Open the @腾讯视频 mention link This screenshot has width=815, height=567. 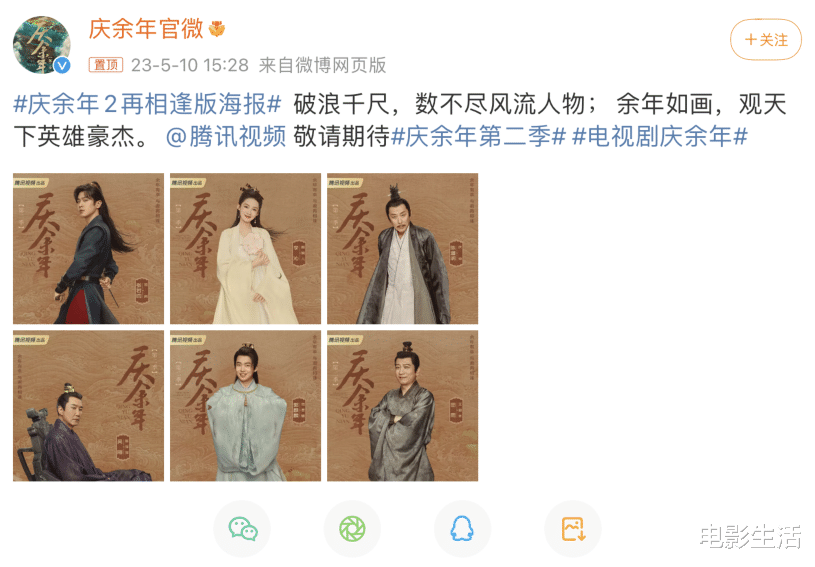pos(226,137)
